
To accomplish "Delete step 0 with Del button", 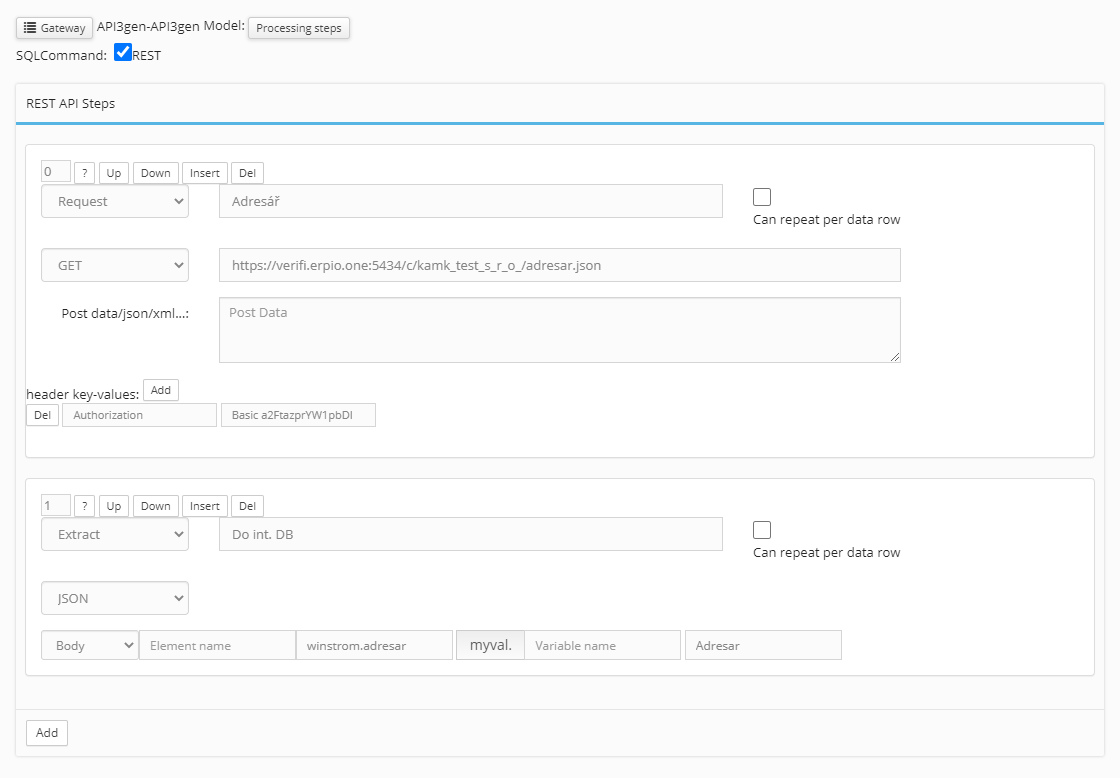I will tap(247, 173).
